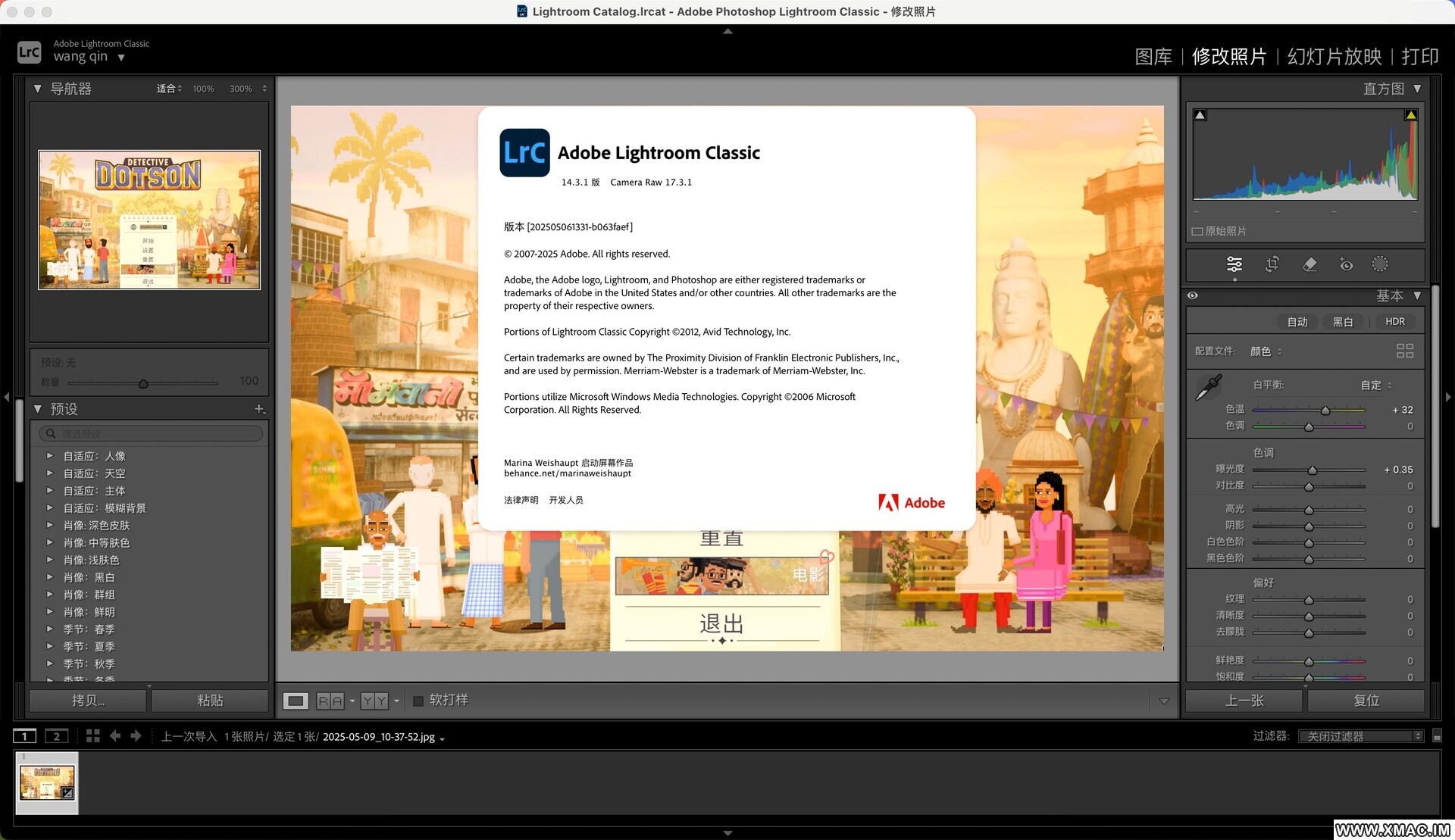The width and height of the screenshot is (1455, 840).
Task: Switch to the 修改照片 module
Action: pyautogui.click(x=1229, y=57)
